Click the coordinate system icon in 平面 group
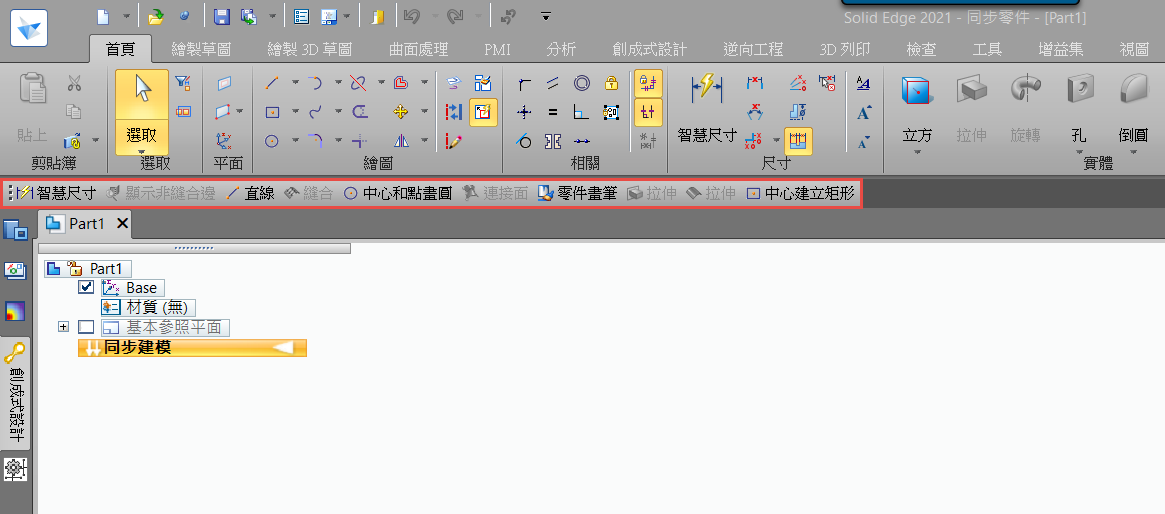Image resolution: width=1165 pixels, height=514 pixels. point(223,140)
